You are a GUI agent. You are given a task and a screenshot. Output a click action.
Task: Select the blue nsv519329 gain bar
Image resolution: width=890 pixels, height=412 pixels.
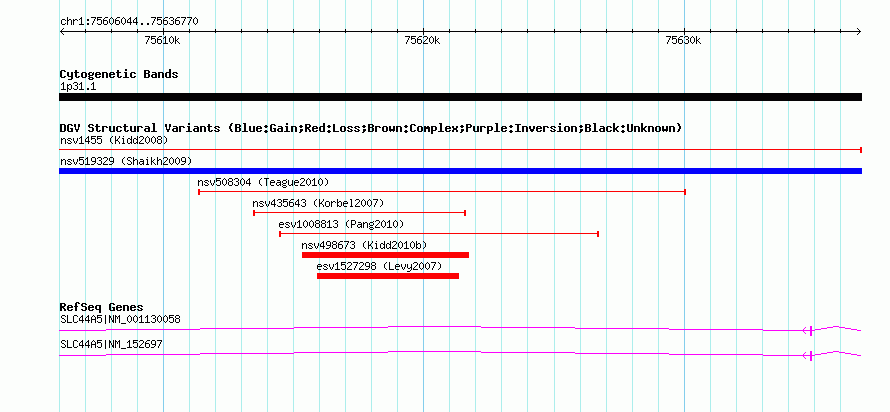(460, 171)
